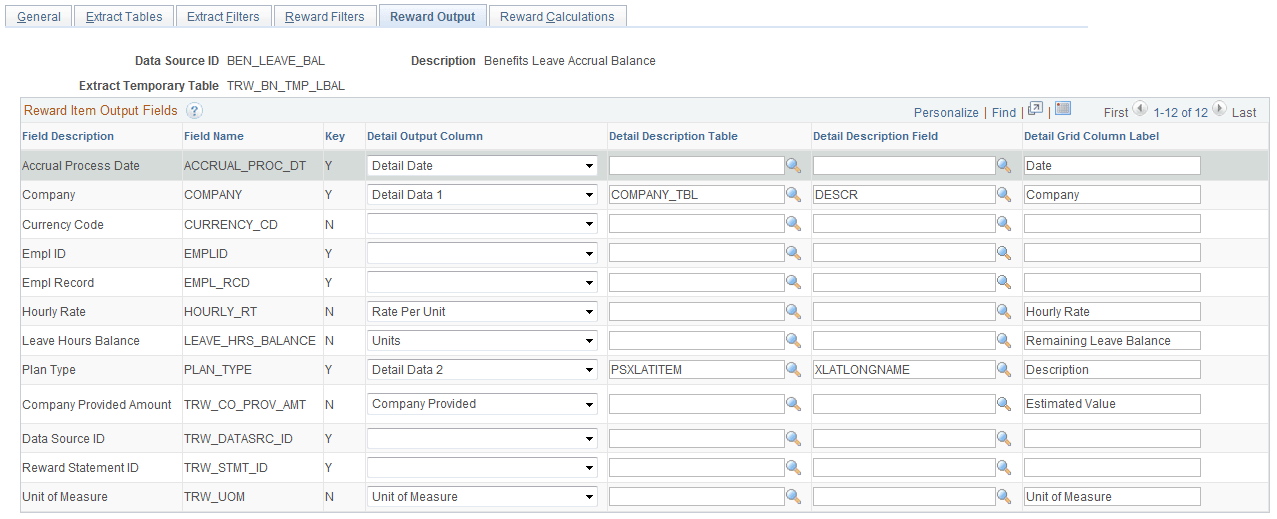Open lookup beside DESCR description field
Screen dimensions: 1277x519
coord(1004,195)
